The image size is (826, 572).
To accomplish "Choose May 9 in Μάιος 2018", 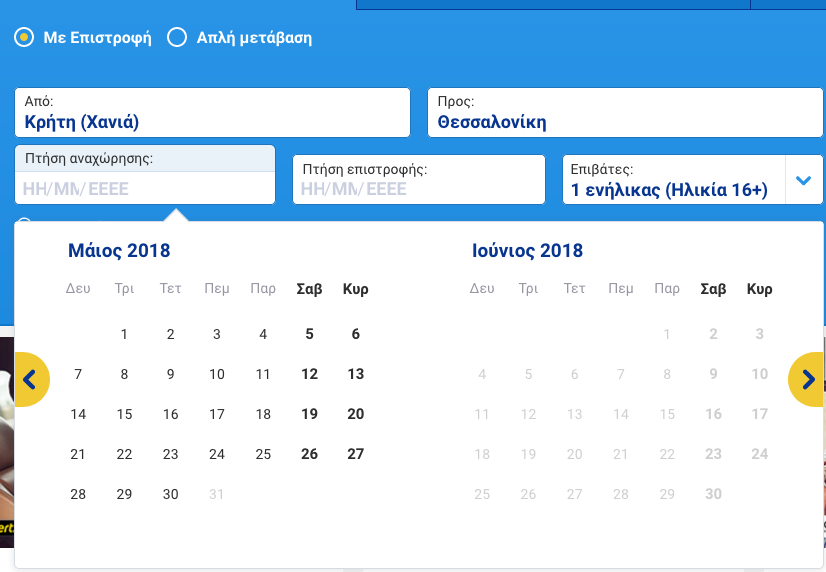I will tap(170, 374).
